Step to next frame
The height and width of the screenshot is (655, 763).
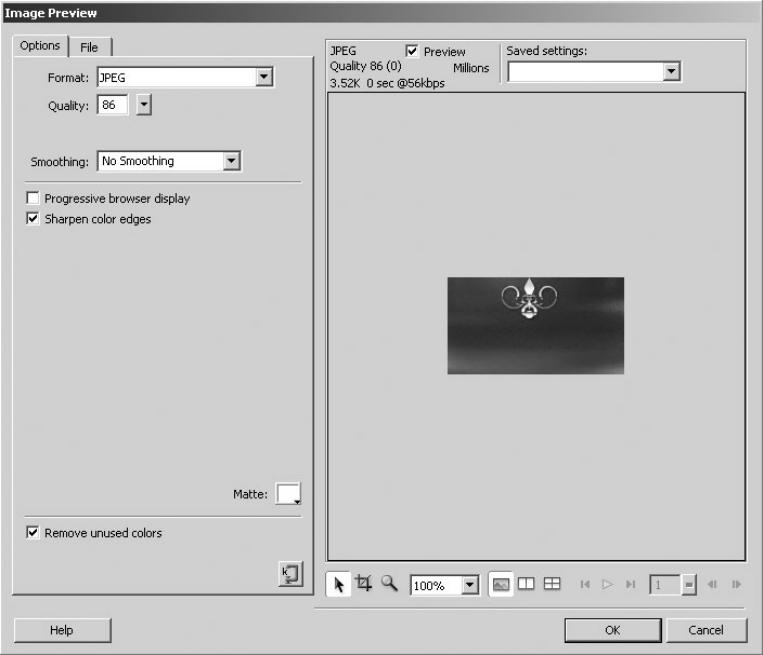(x=736, y=584)
